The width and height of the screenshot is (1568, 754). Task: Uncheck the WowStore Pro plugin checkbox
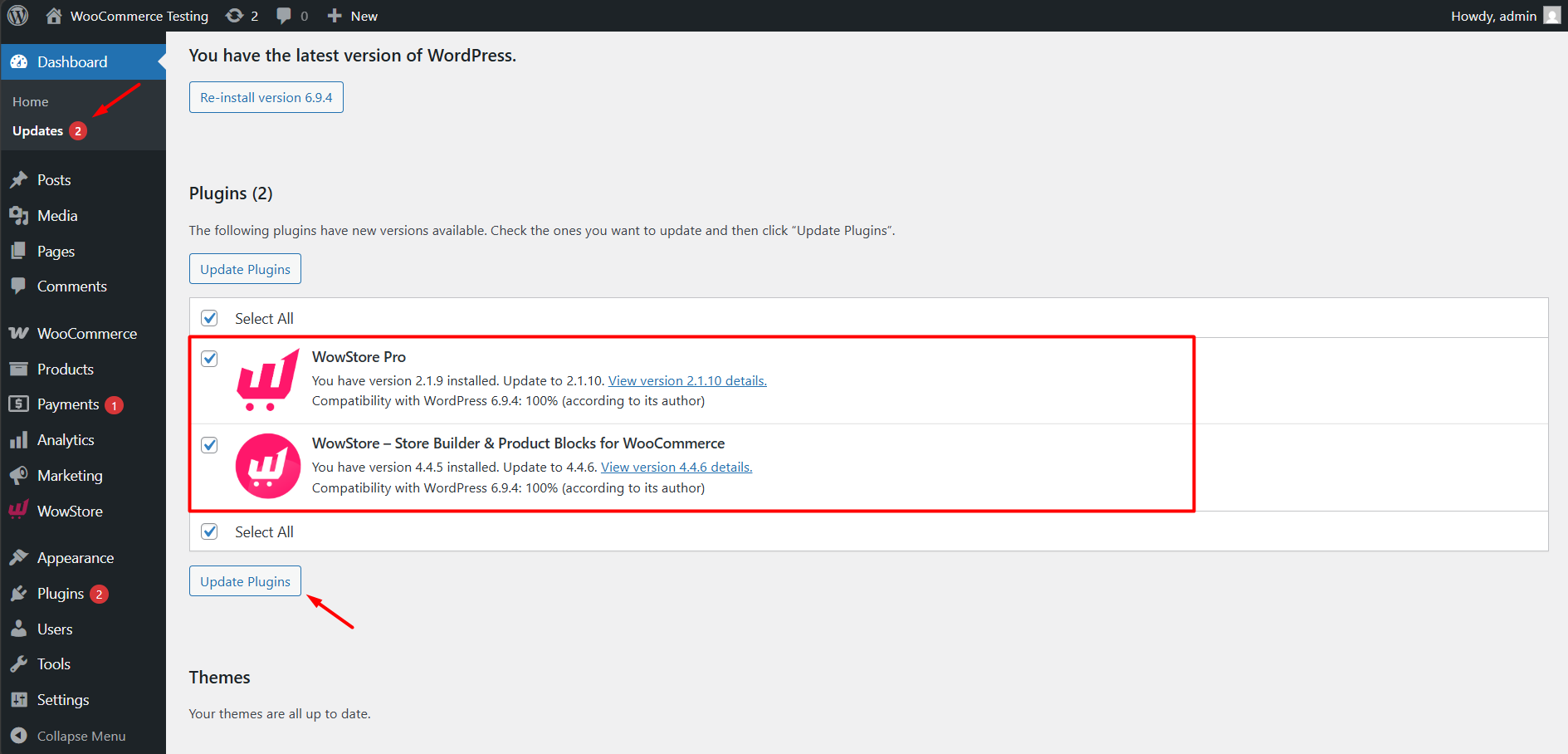pyautogui.click(x=209, y=358)
